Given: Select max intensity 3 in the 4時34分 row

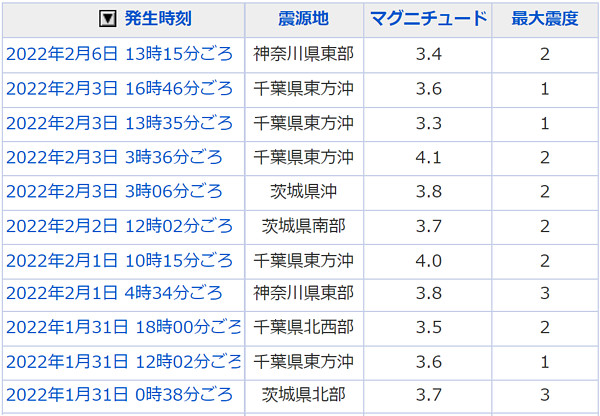Looking at the screenshot, I should [545, 294].
